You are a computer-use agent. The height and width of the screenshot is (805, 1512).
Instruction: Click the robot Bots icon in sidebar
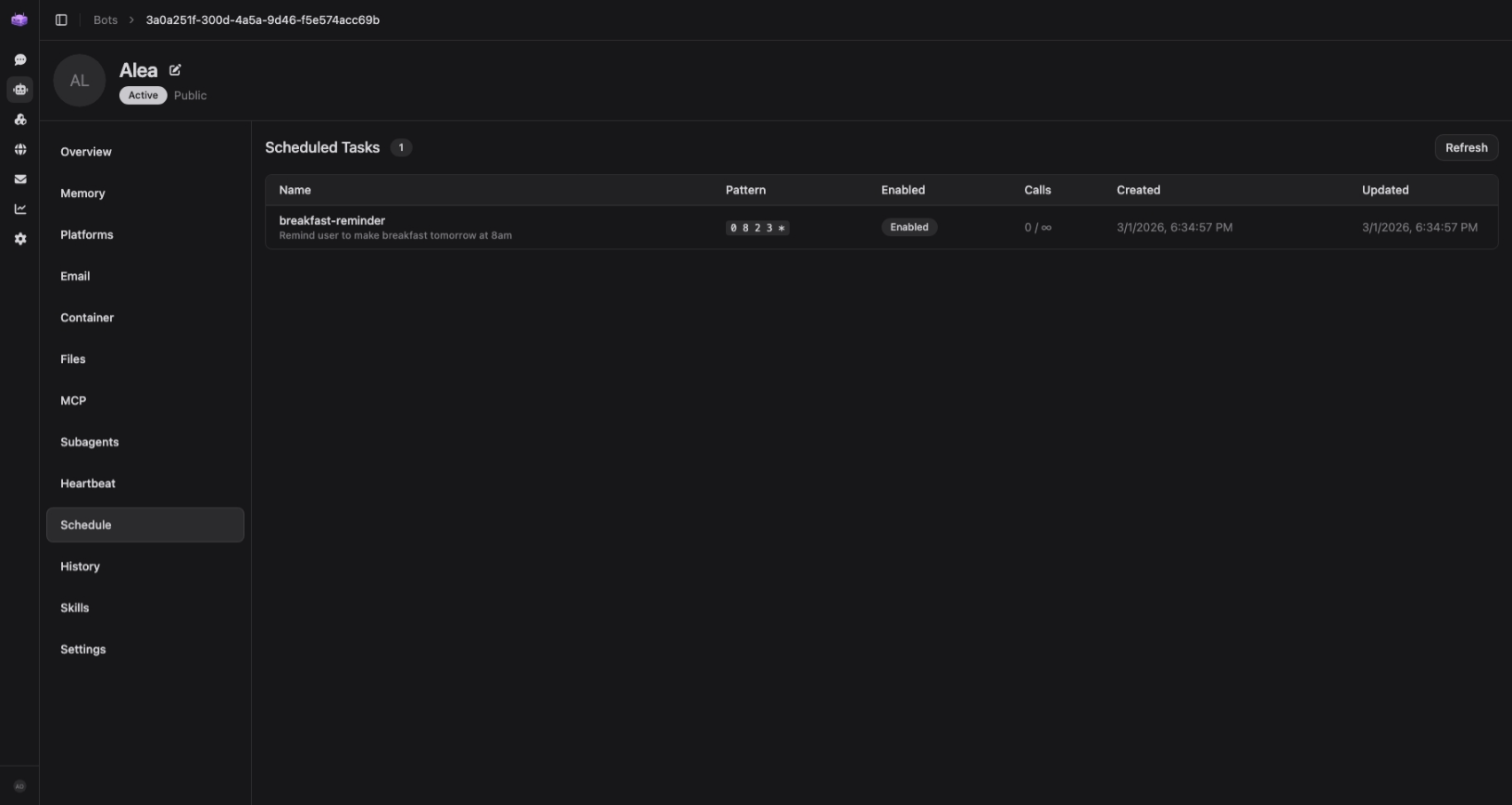click(x=20, y=90)
